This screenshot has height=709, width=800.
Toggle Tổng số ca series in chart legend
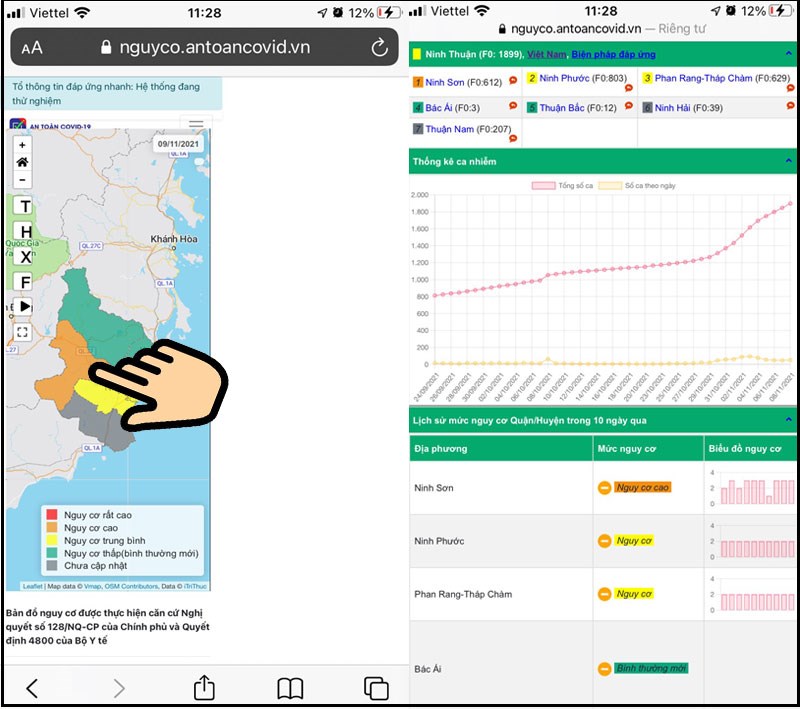(562, 186)
